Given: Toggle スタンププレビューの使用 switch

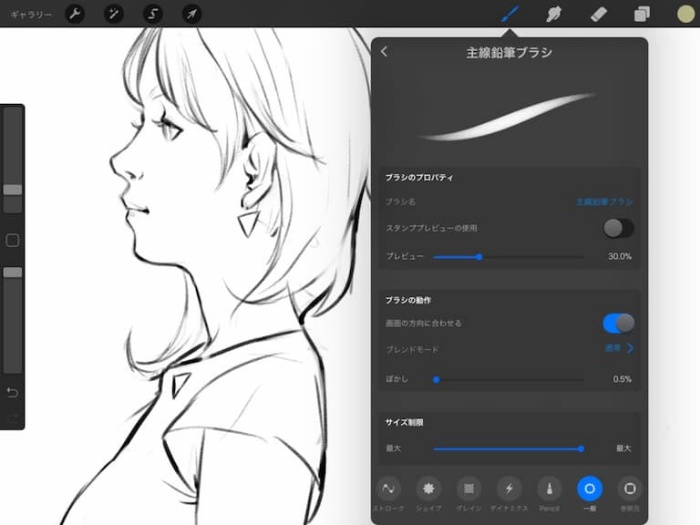Looking at the screenshot, I should (618, 228).
